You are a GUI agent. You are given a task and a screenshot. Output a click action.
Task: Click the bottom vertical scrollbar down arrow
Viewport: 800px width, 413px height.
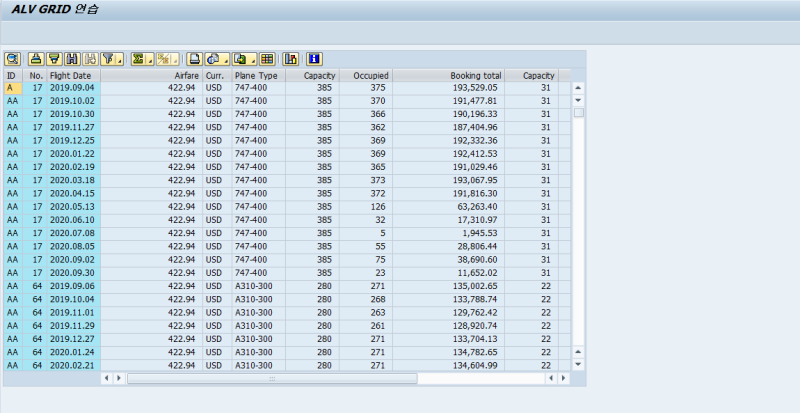point(578,365)
